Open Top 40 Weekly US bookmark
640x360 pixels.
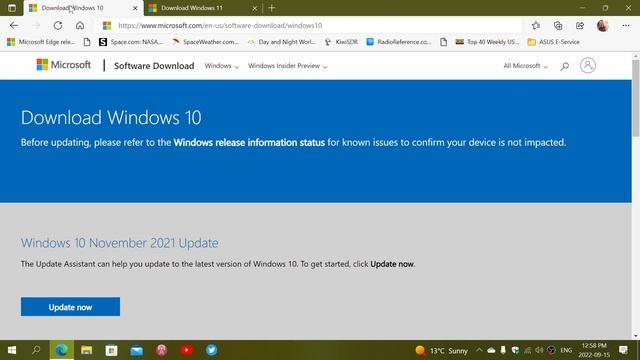pyautogui.click(x=487, y=42)
